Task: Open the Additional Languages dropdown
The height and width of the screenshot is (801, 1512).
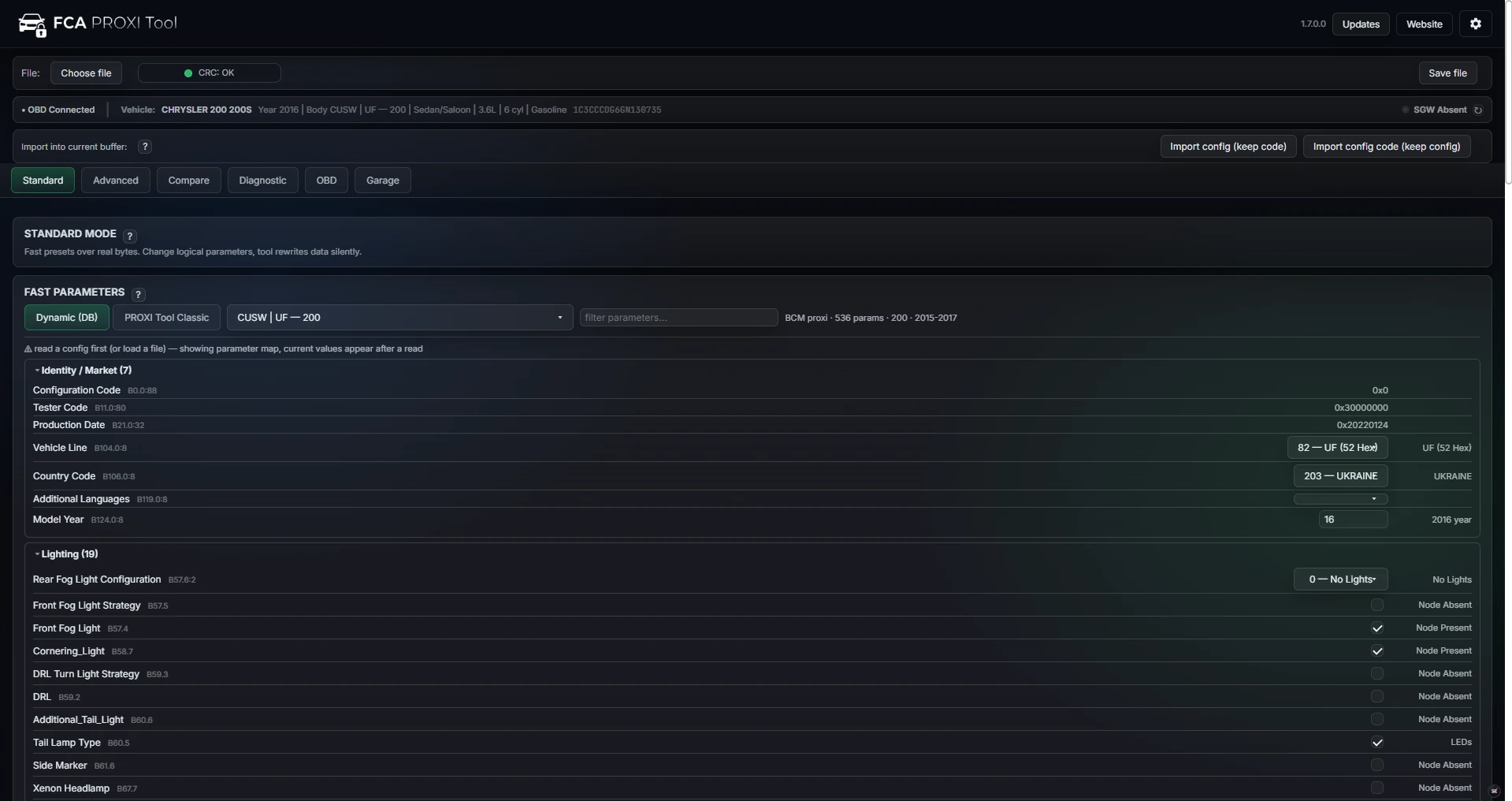Action: pos(1340,499)
